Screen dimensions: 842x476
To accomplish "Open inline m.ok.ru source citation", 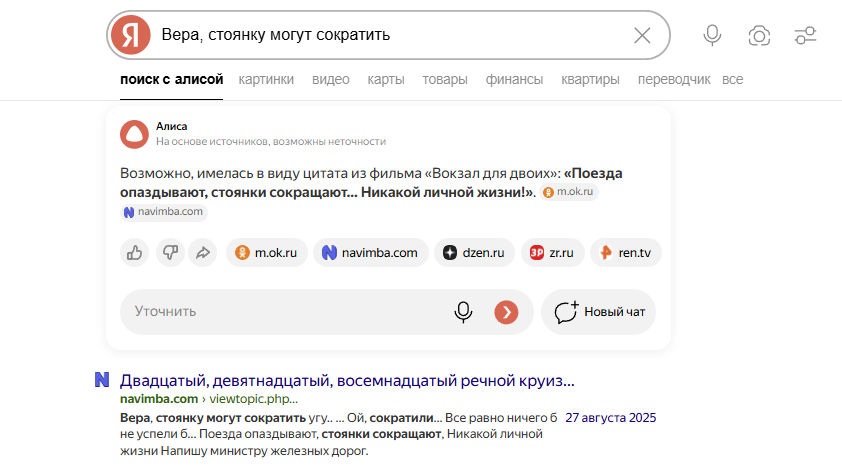I will click(x=569, y=192).
